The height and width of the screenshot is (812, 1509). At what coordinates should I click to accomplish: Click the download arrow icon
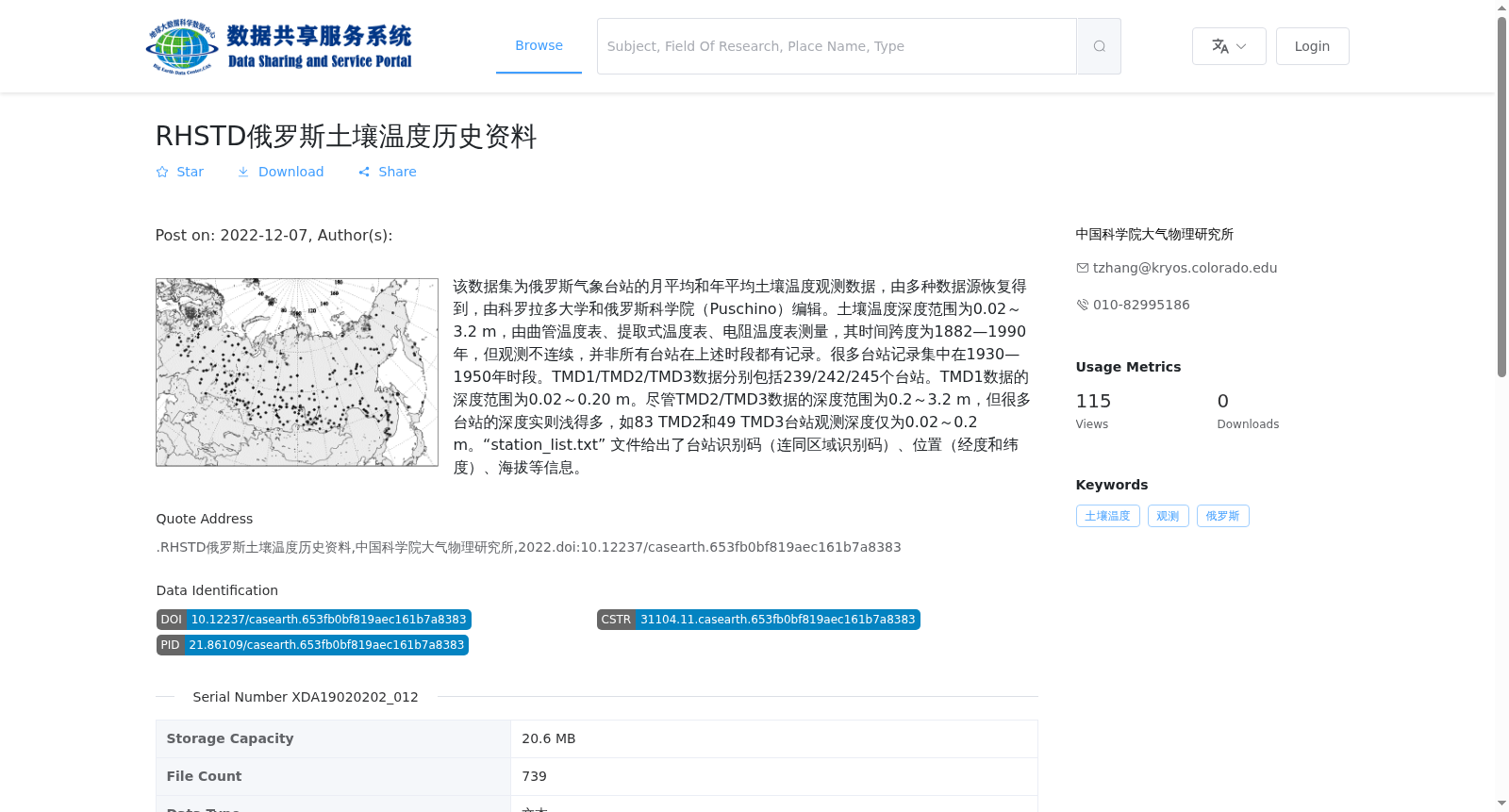(x=243, y=172)
